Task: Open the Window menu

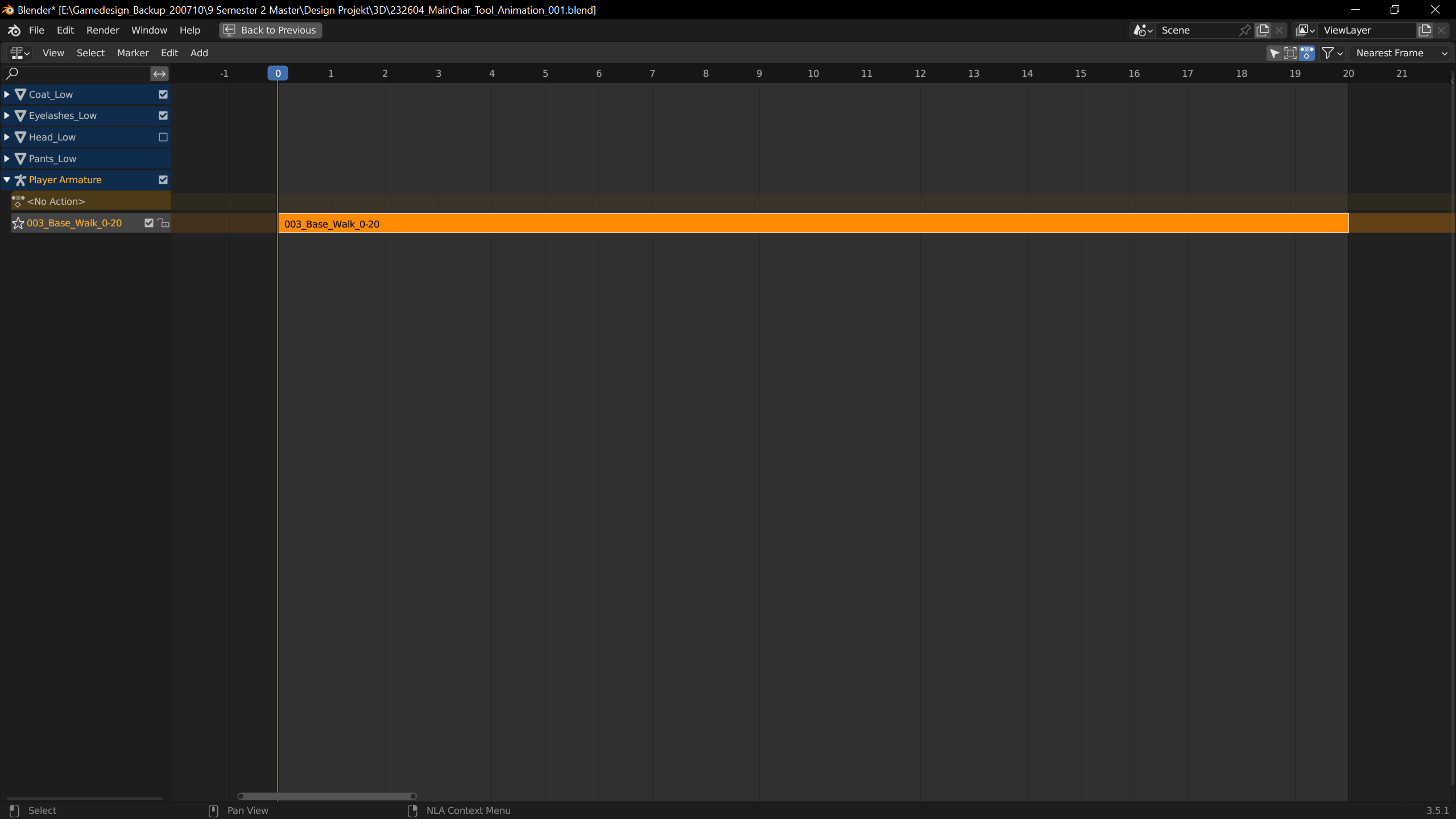Action: [149, 30]
